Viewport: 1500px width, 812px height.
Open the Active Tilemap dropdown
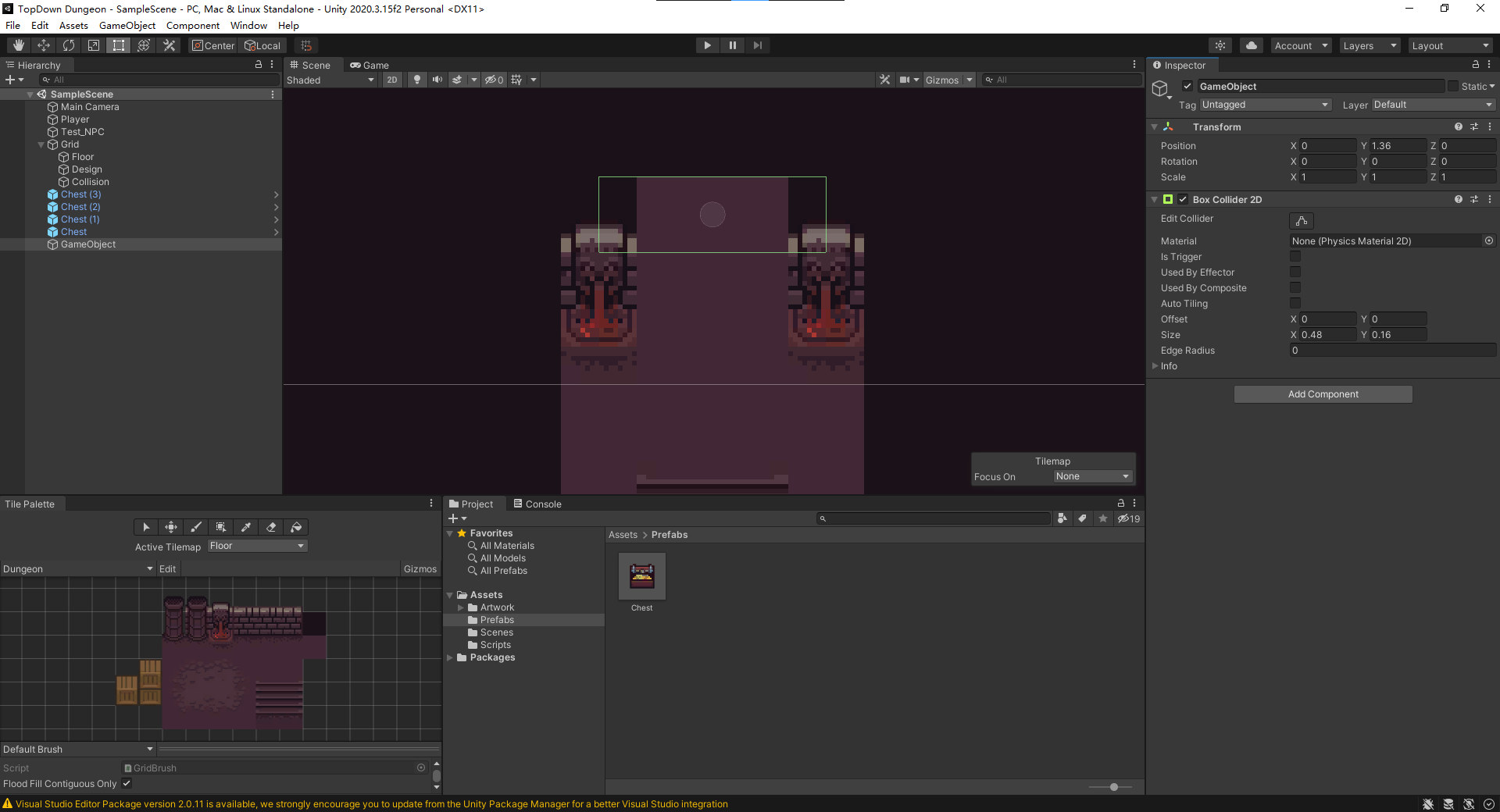tap(257, 546)
